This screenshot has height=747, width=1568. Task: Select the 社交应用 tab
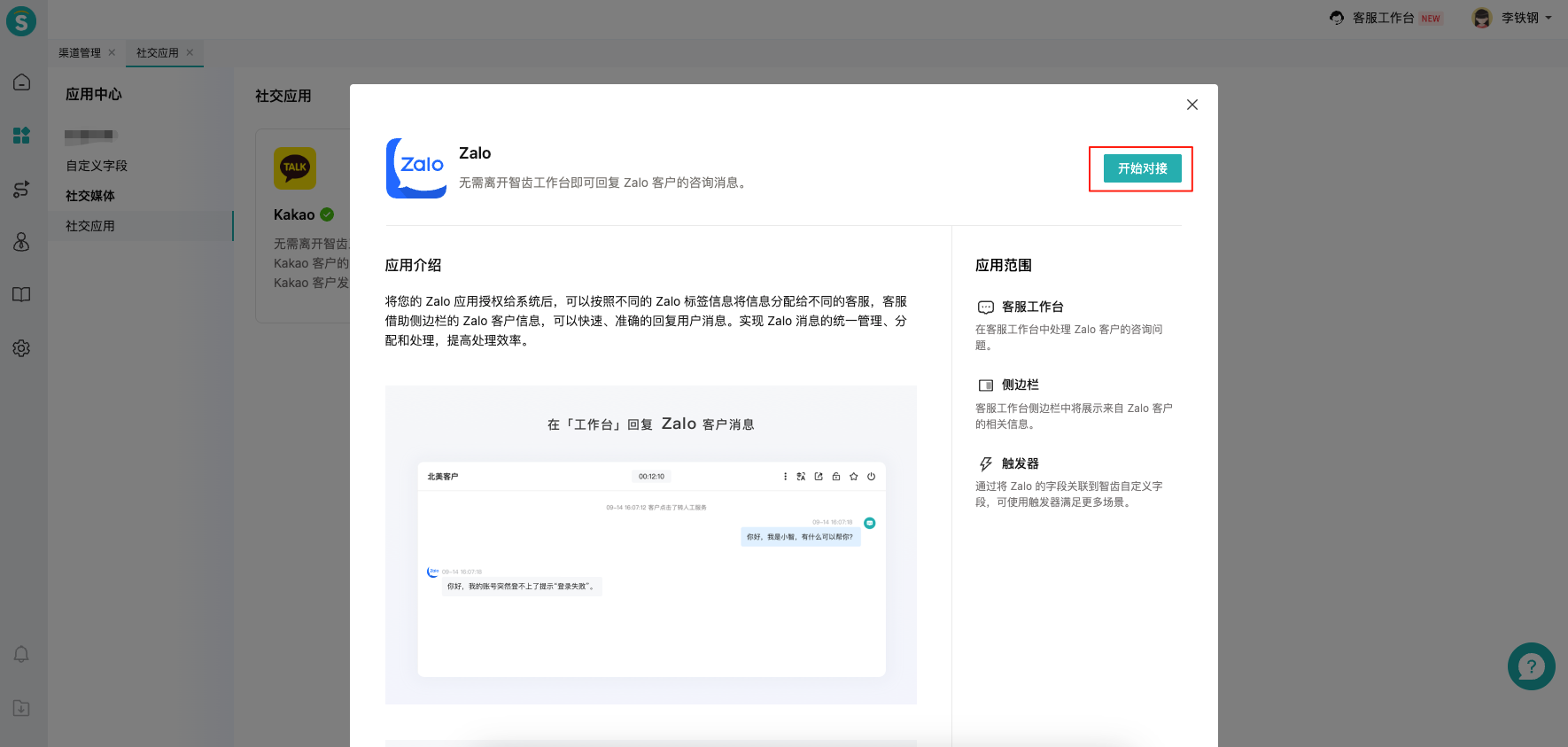point(158,53)
